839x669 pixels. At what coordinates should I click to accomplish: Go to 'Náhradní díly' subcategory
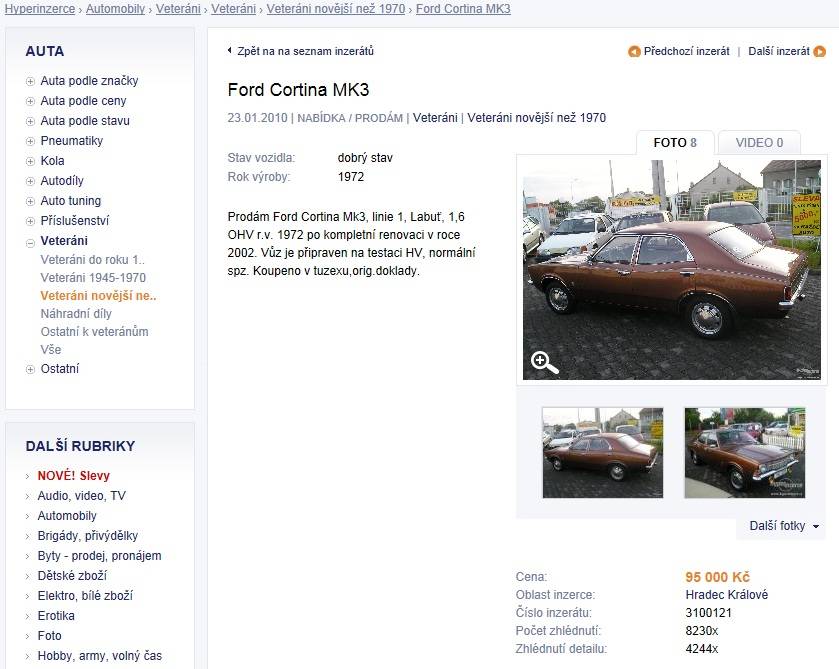coord(76,314)
